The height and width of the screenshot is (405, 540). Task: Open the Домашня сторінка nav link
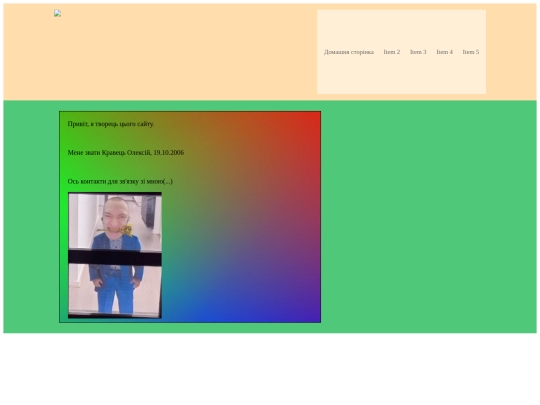pyautogui.click(x=349, y=52)
